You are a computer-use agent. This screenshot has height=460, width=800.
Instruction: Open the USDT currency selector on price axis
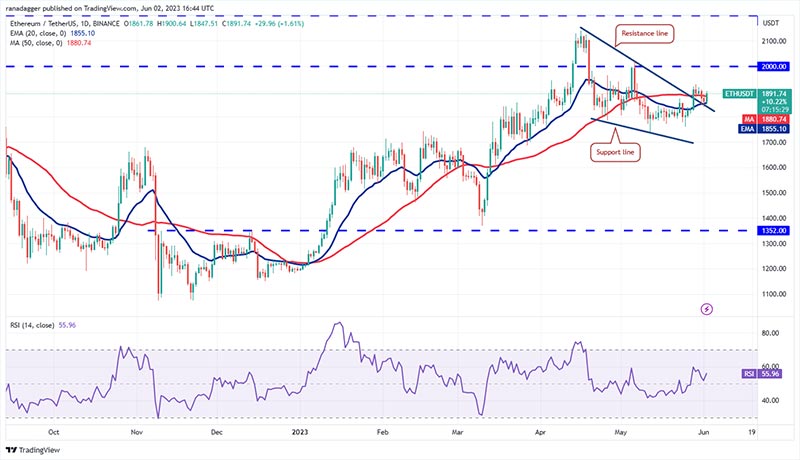[x=742, y=22]
